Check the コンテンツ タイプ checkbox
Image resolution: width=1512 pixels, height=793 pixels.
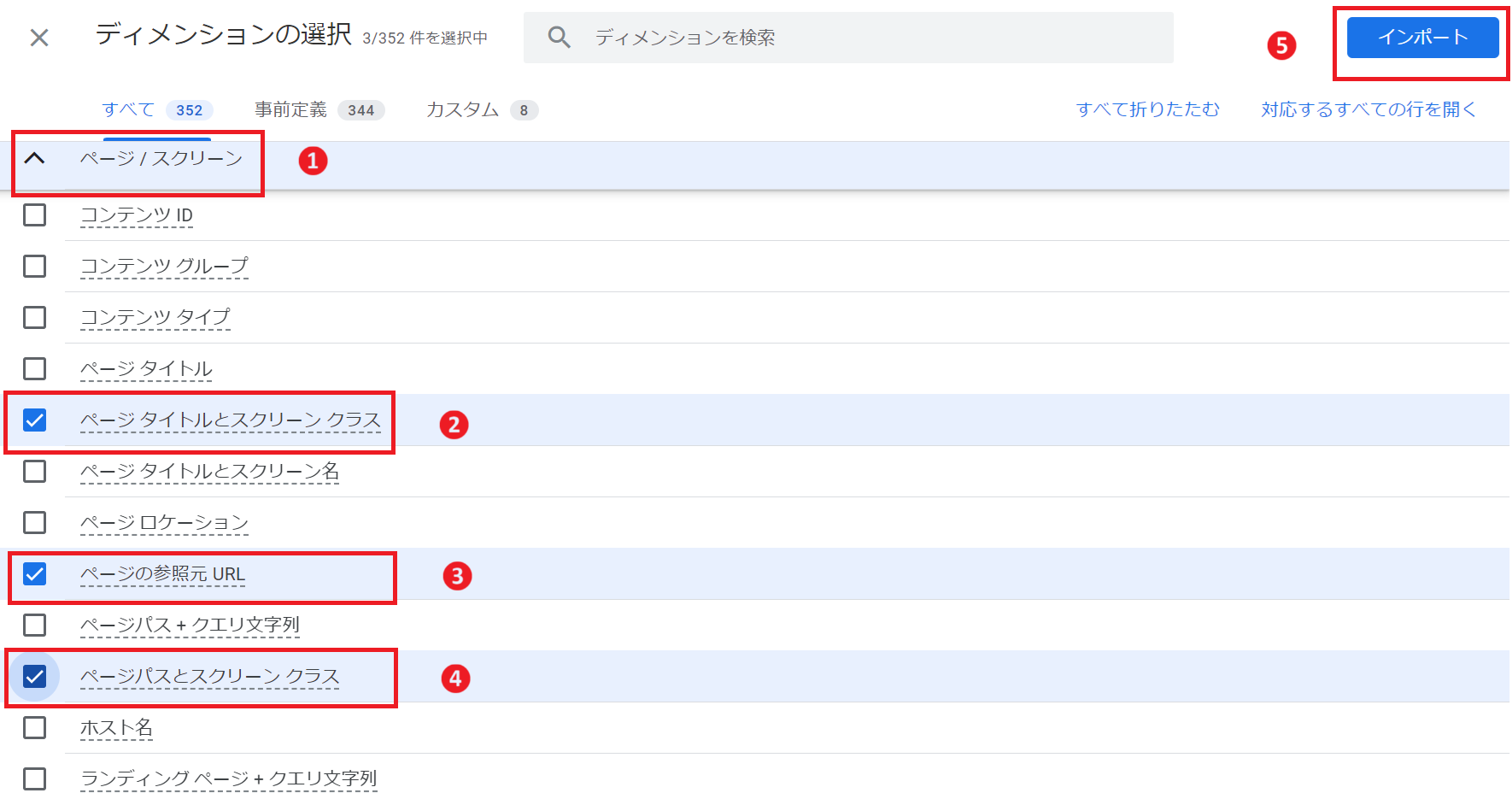coord(35,317)
